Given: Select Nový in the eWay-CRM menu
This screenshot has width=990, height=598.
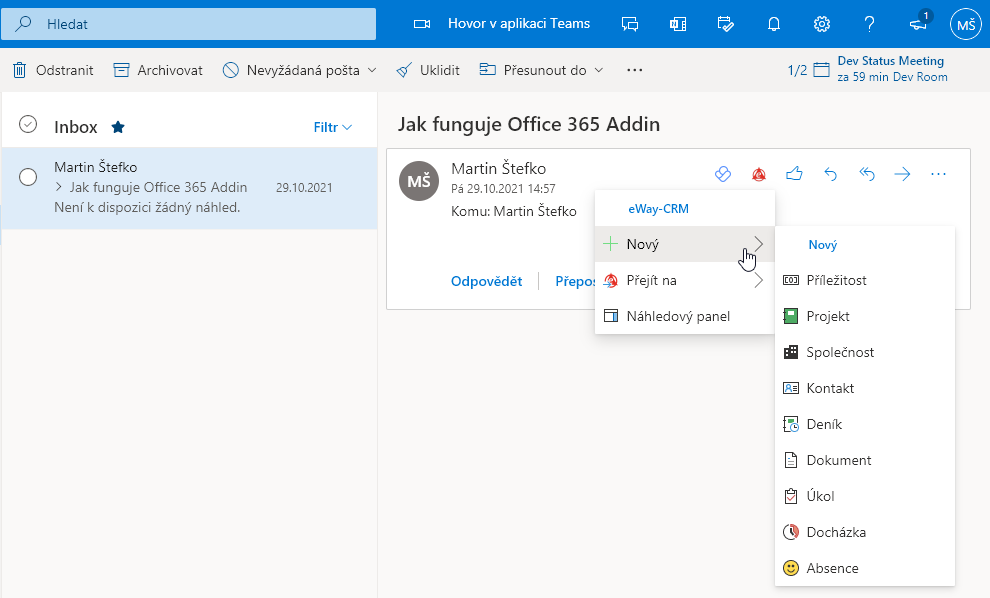Looking at the screenshot, I should [684, 244].
